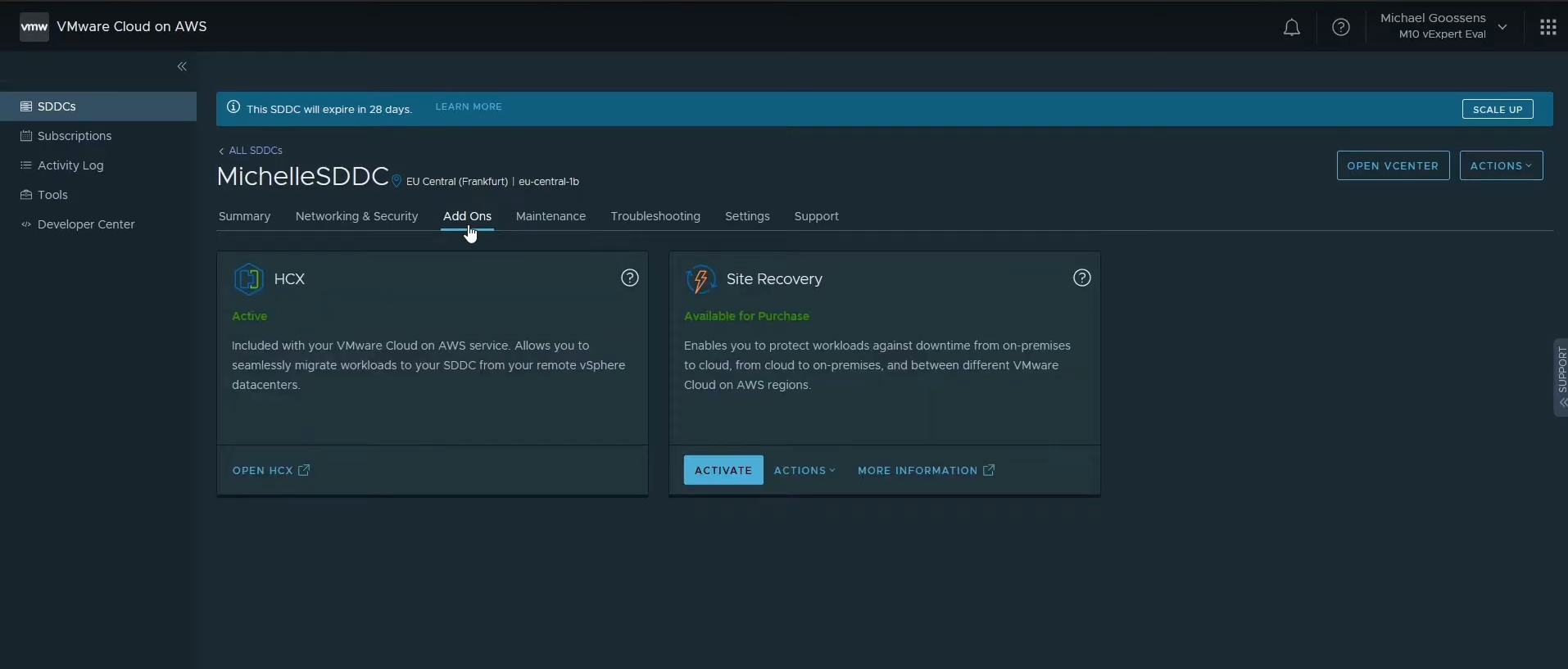Click the MichelleSDDC title

click(x=302, y=176)
